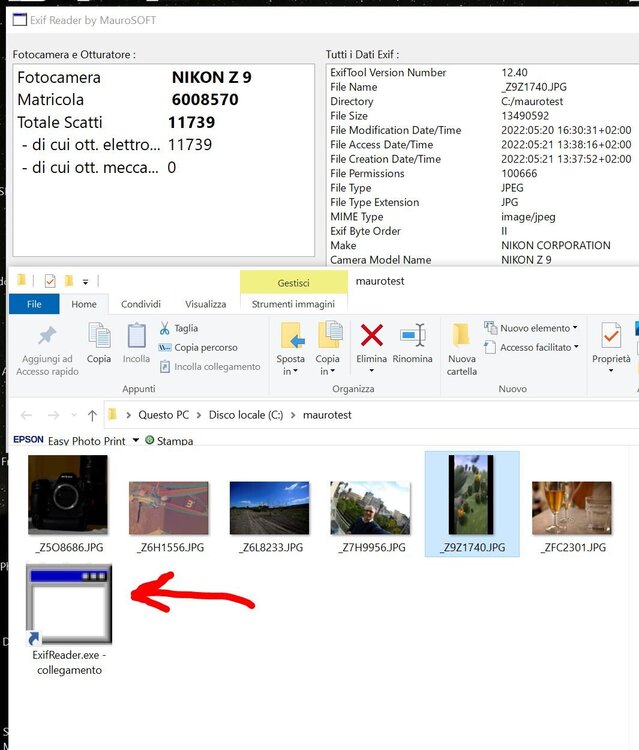Image resolution: width=639 pixels, height=750 pixels.
Task: Click the Nuova cartella icon
Action: pos(462,335)
